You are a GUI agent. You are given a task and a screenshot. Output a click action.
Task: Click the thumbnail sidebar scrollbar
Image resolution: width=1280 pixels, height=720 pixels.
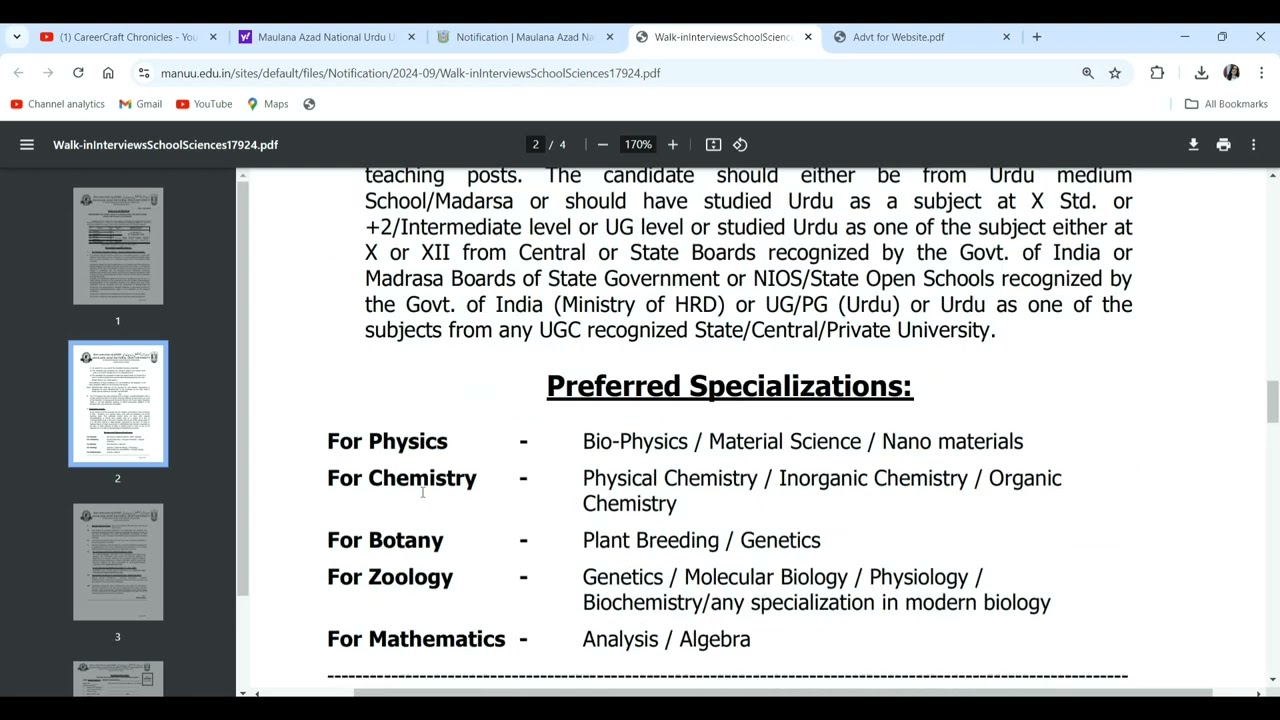[242, 390]
